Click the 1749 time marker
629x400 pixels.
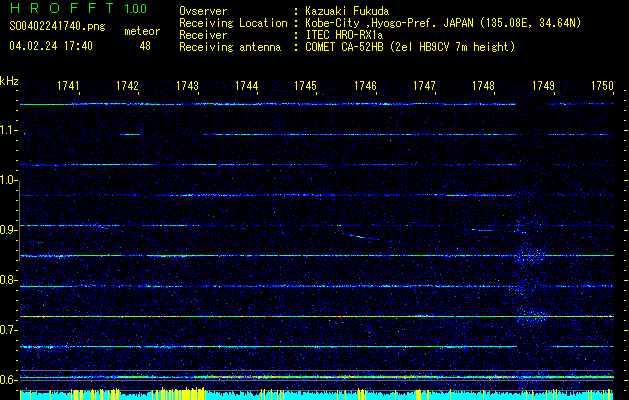pos(543,86)
